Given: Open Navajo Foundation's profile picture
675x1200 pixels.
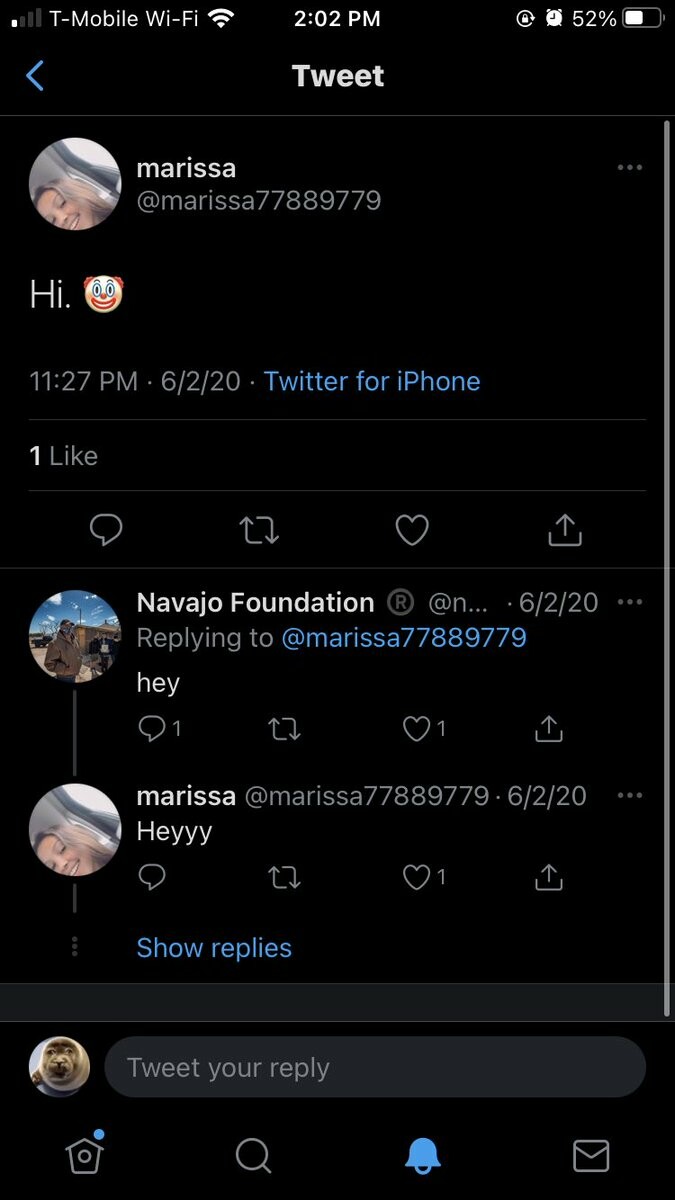Looking at the screenshot, I should (x=75, y=636).
